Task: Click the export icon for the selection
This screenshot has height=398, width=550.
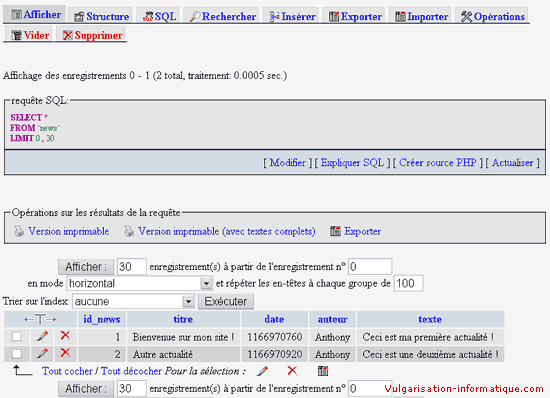Action: [323, 371]
